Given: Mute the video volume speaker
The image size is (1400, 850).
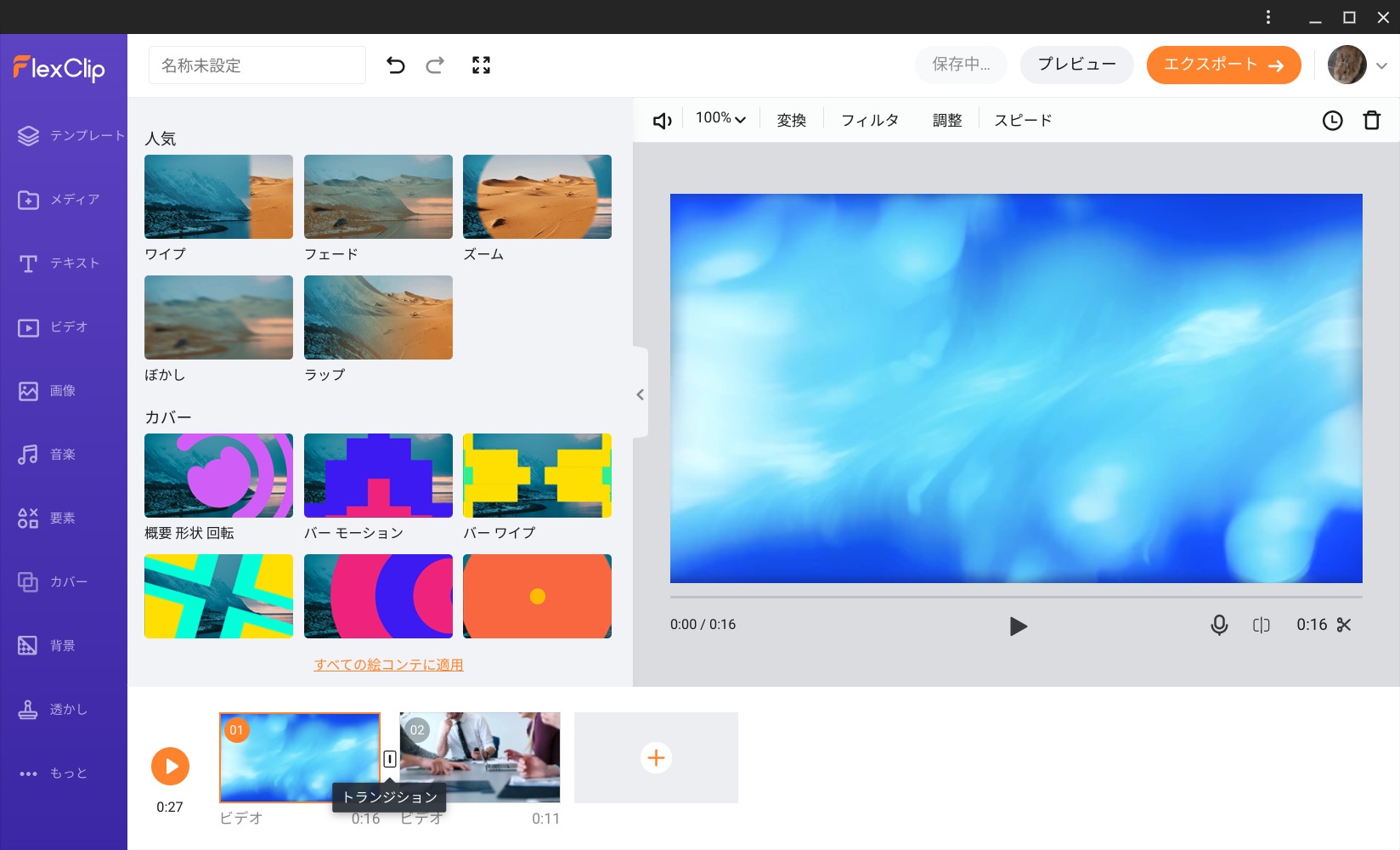Looking at the screenshot, I should (x=662, y=121).
